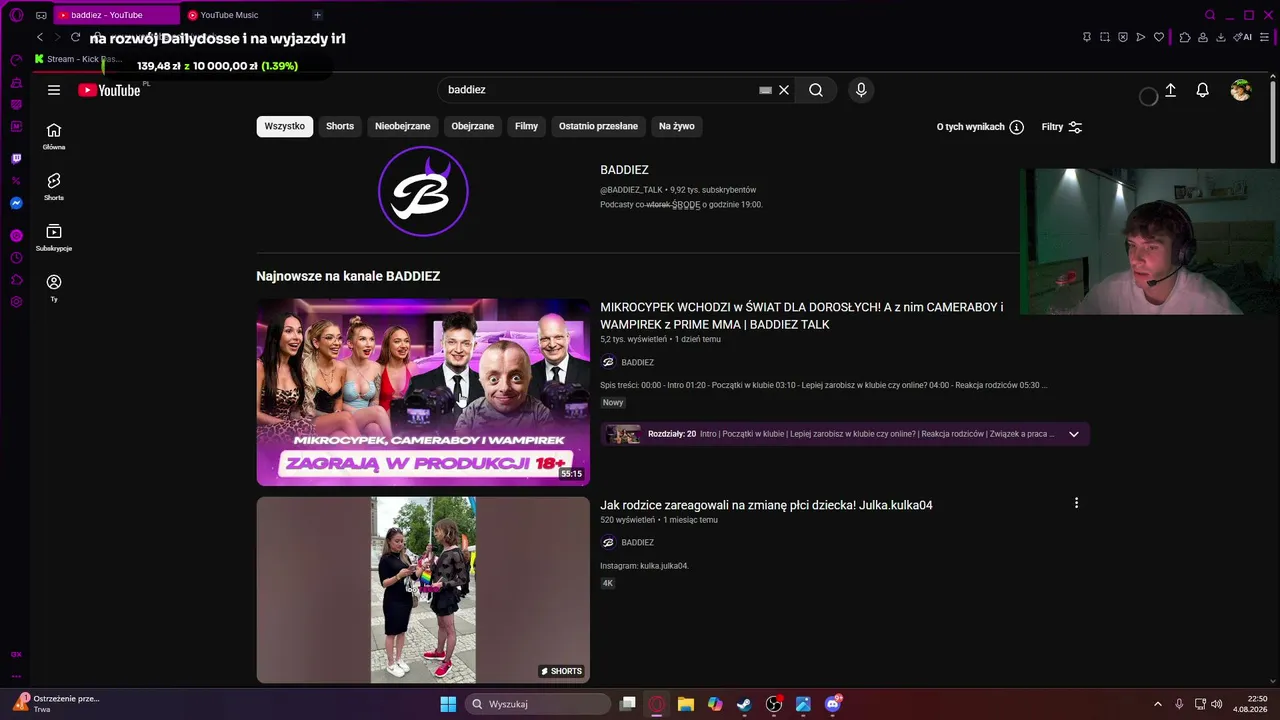Open the Twitch panel in Opera sidebar

pyautogui.click(x=16, y=159)
